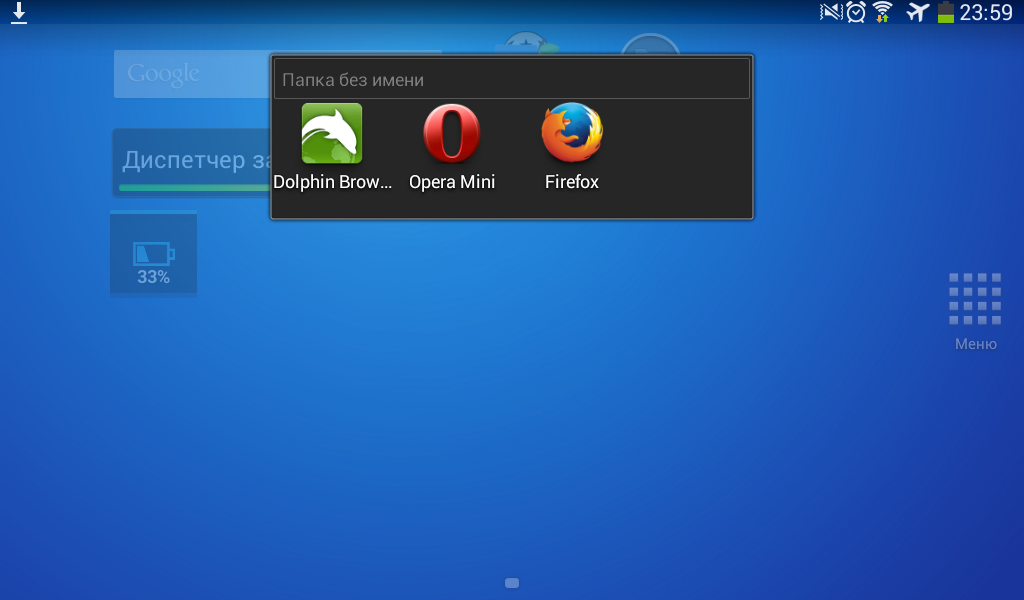
Task: Open the Диспетчер task manager widget
Action: 192,163
